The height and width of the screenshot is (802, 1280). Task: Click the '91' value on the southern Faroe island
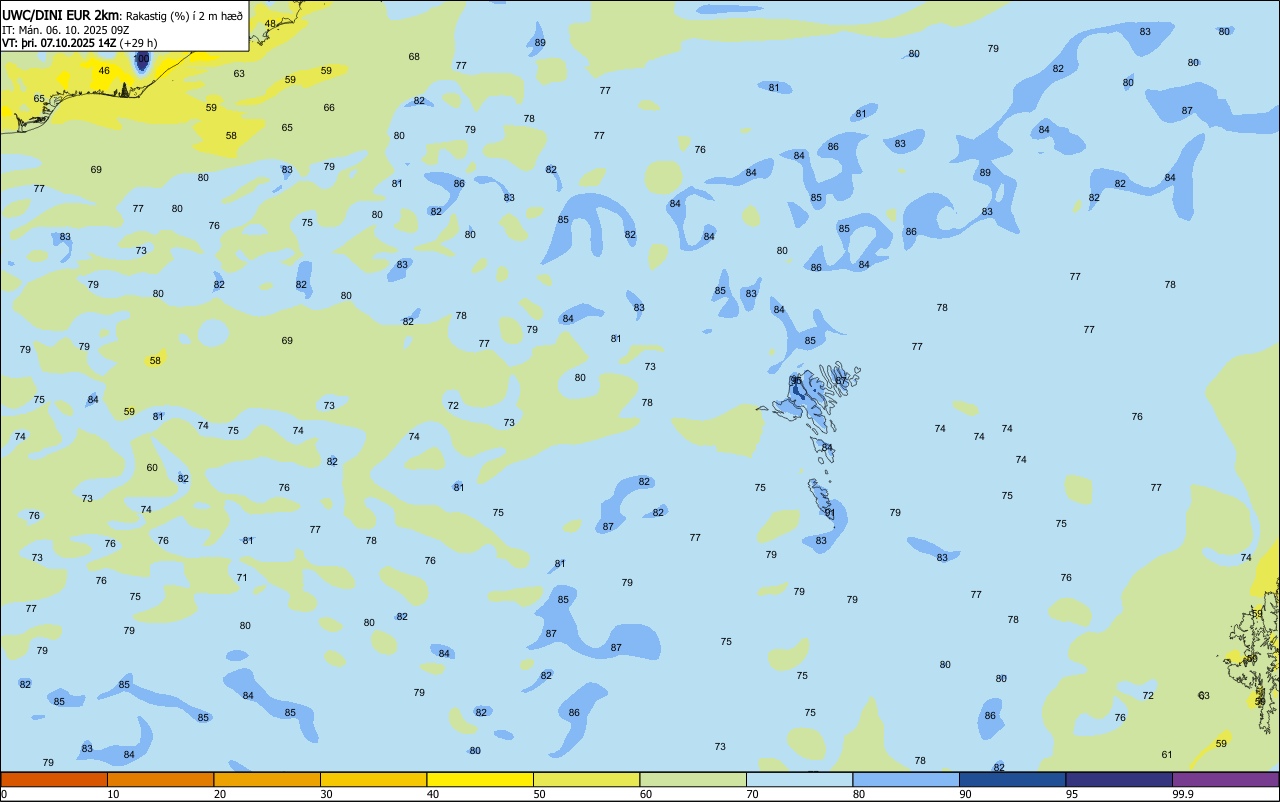click(x=829, y=512)
